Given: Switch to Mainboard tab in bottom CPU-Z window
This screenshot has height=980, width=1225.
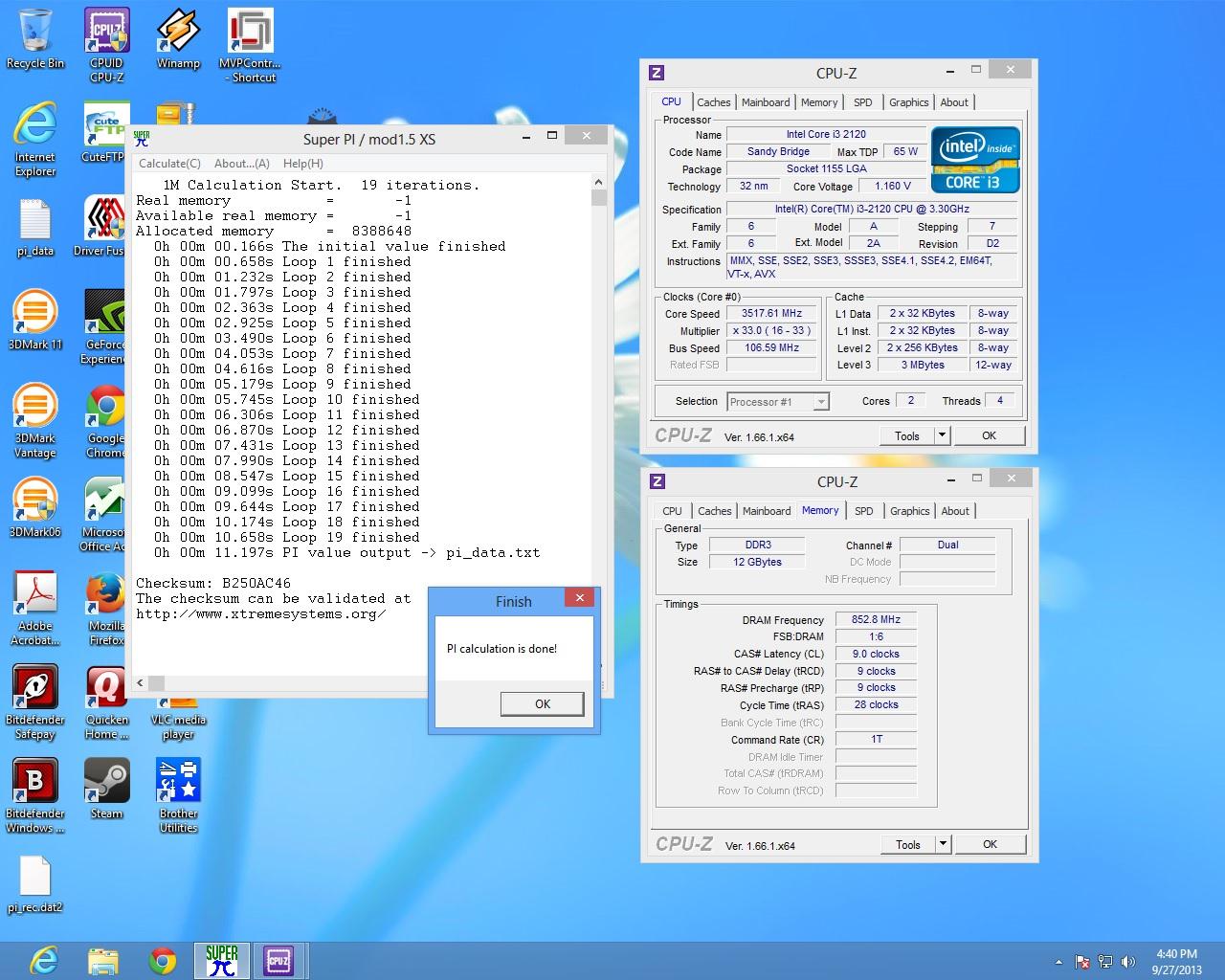Looking at the screenshot, I should (x=767, y=511).
